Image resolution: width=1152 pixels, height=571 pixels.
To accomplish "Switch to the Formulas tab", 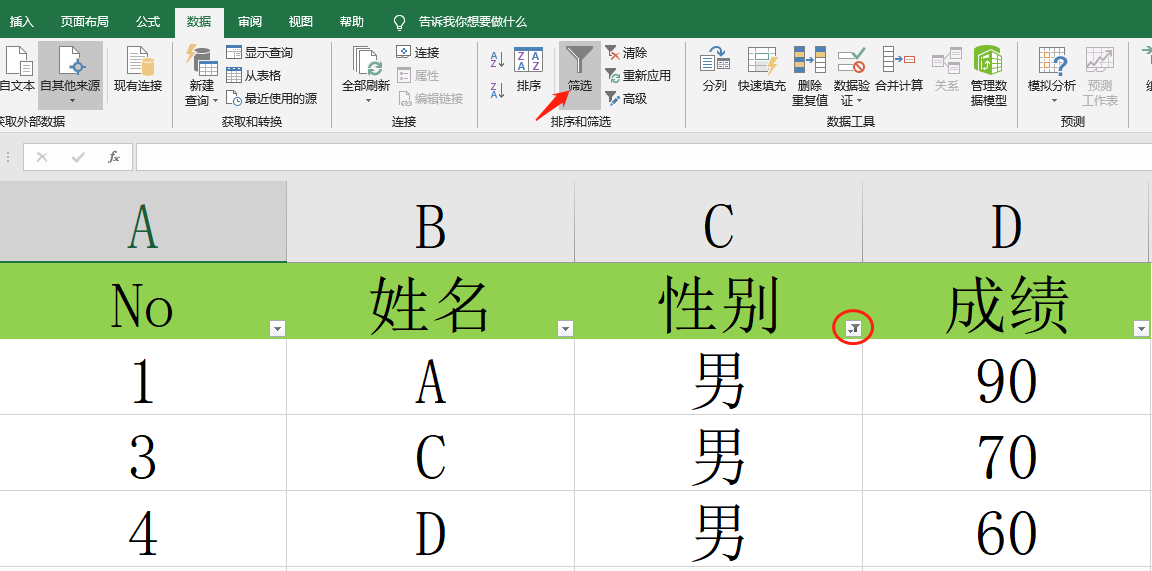I will (148, 21).
